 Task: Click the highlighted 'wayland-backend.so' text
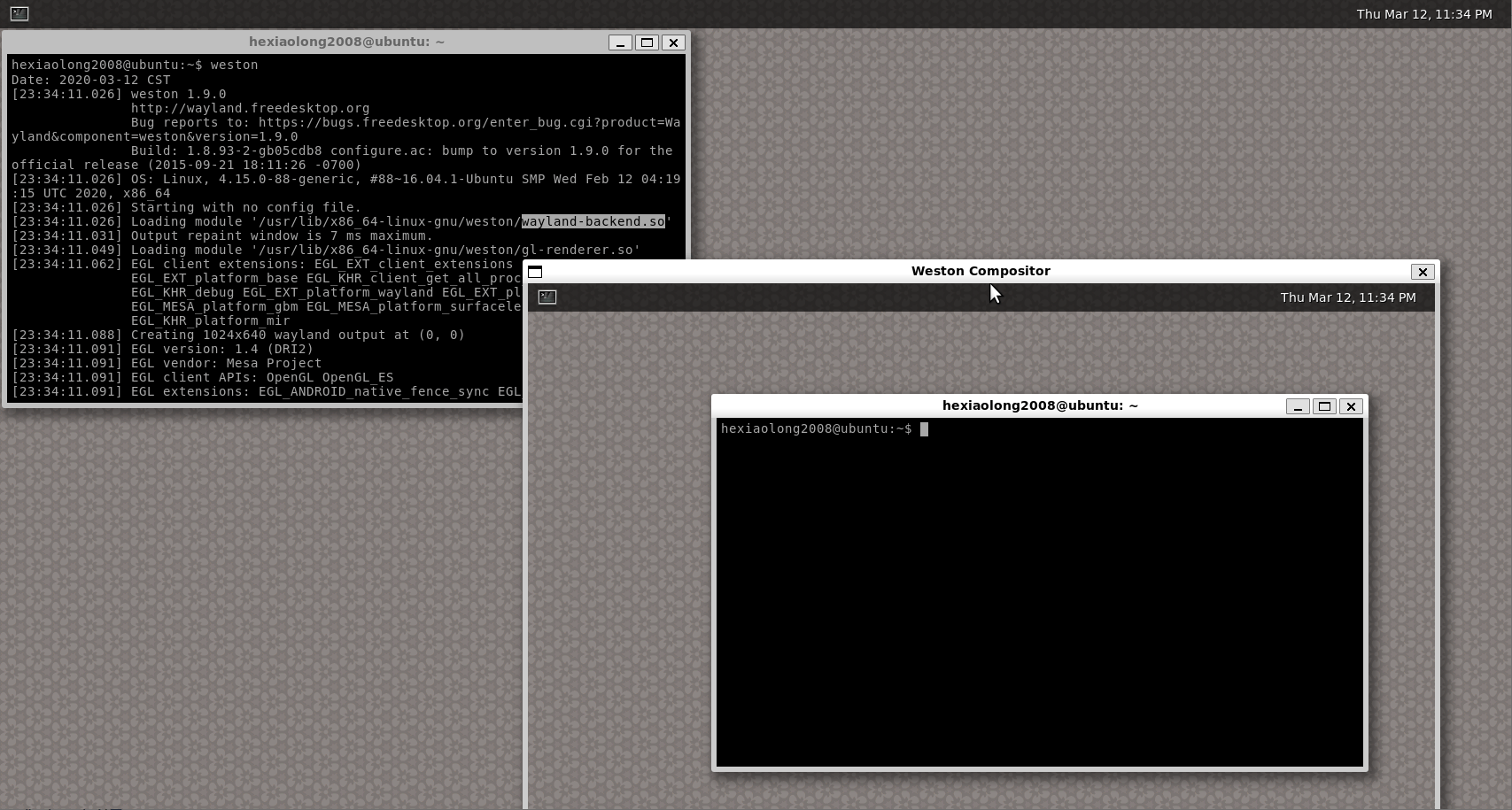[x=593, y=221]
